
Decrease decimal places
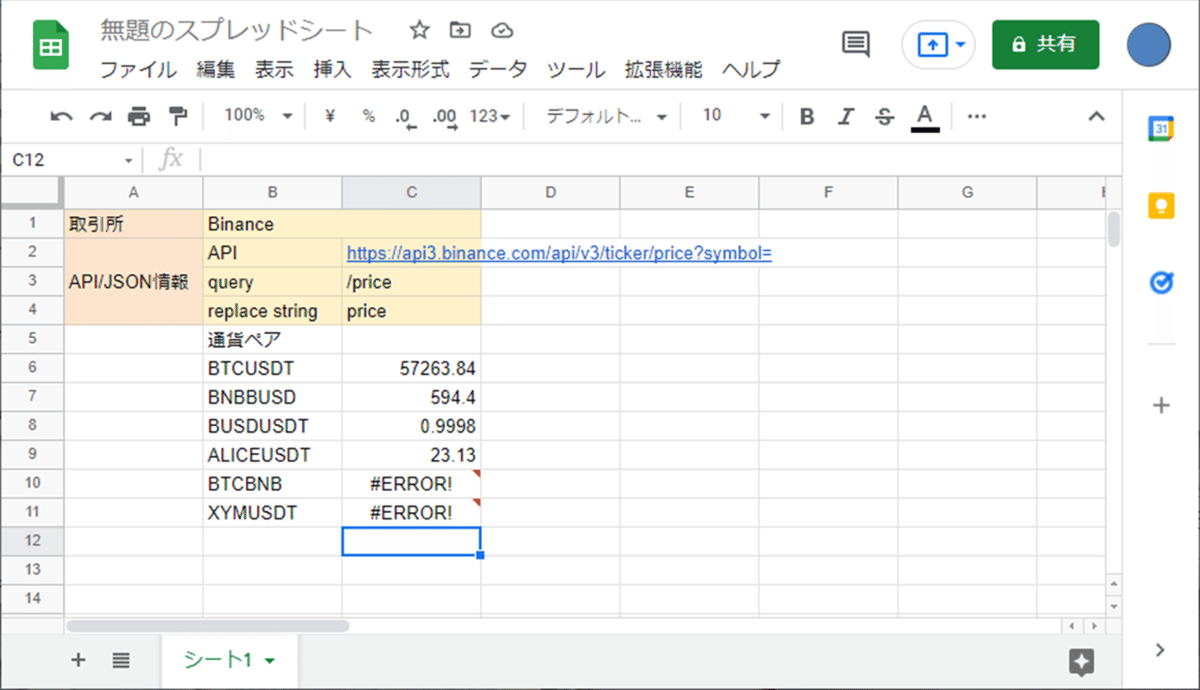pyautogui.click(x=405, y=117)
